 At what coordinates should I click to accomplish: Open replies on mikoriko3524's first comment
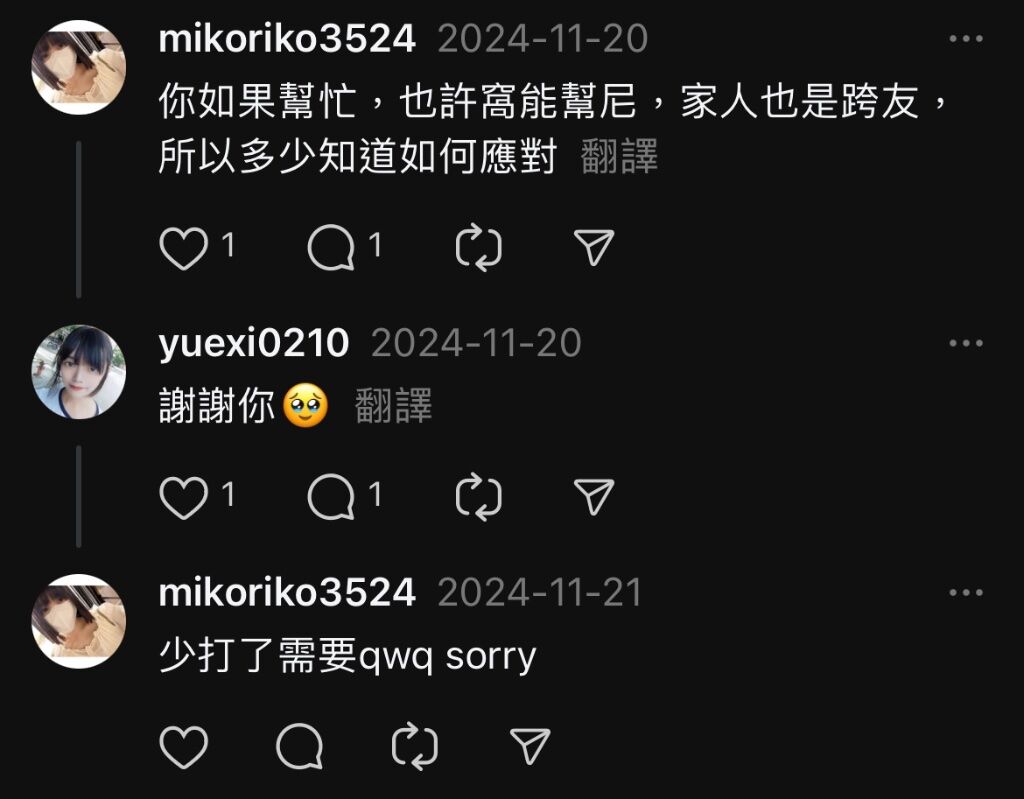tap(331, 248)
